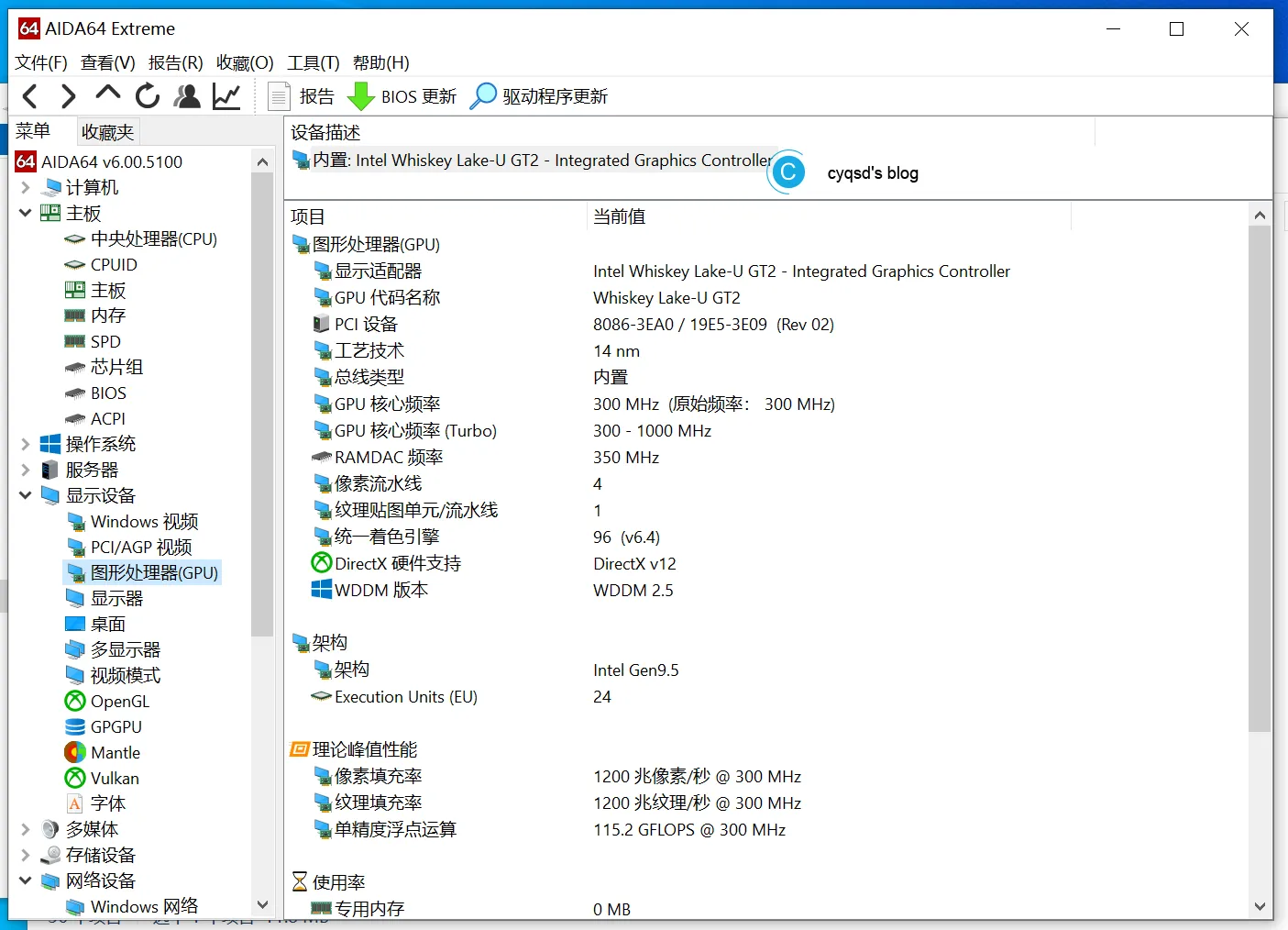Select the 字体 fonts item
The height and width of the screenshot is (930, 1288).
[96, 803]
